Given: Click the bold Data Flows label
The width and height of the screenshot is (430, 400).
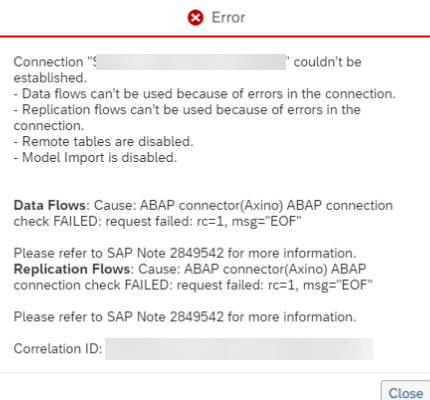Looking at the screenshot, I should pyautogui.click(x=50, y=205).
